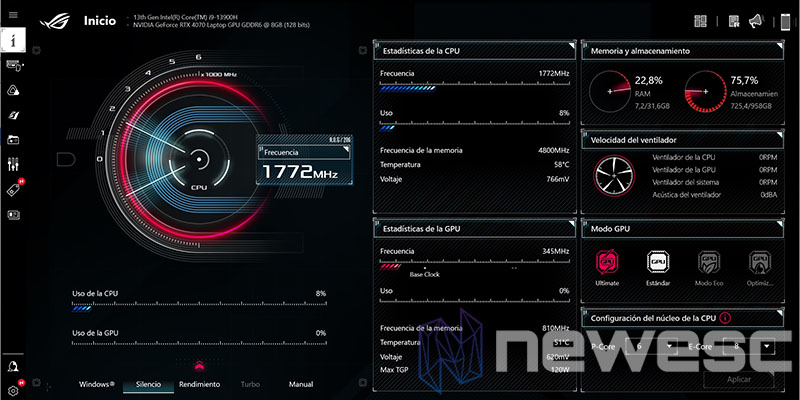Open the user profile icon in the sidebar
The width and height of the screenshot is (800, 400).
point(13,366)
